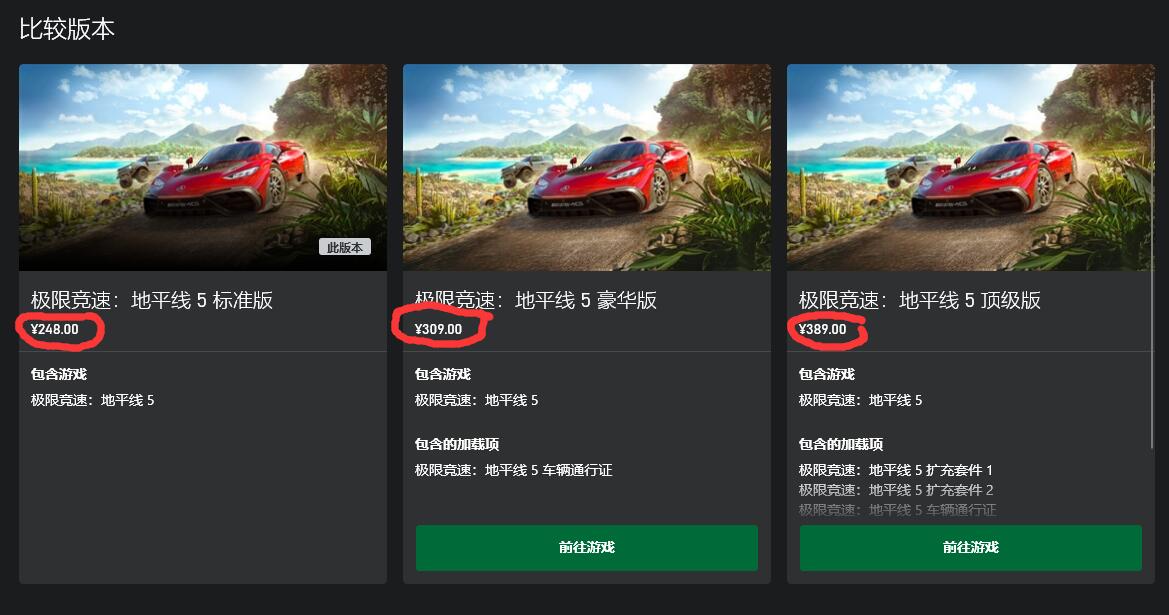Select the 极限竞速:地平线 5 标准版 title
The height and width of the screenshot is (615, 1169).
152,300
